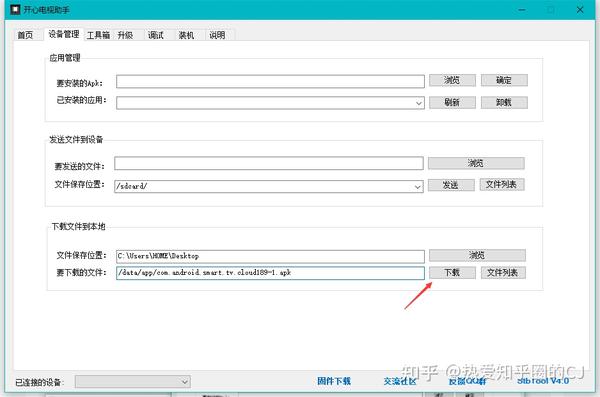The height and width of the screenshot is (397, 600).
Task: Click the 要安装的Apk input field
Action: (270, 81)
